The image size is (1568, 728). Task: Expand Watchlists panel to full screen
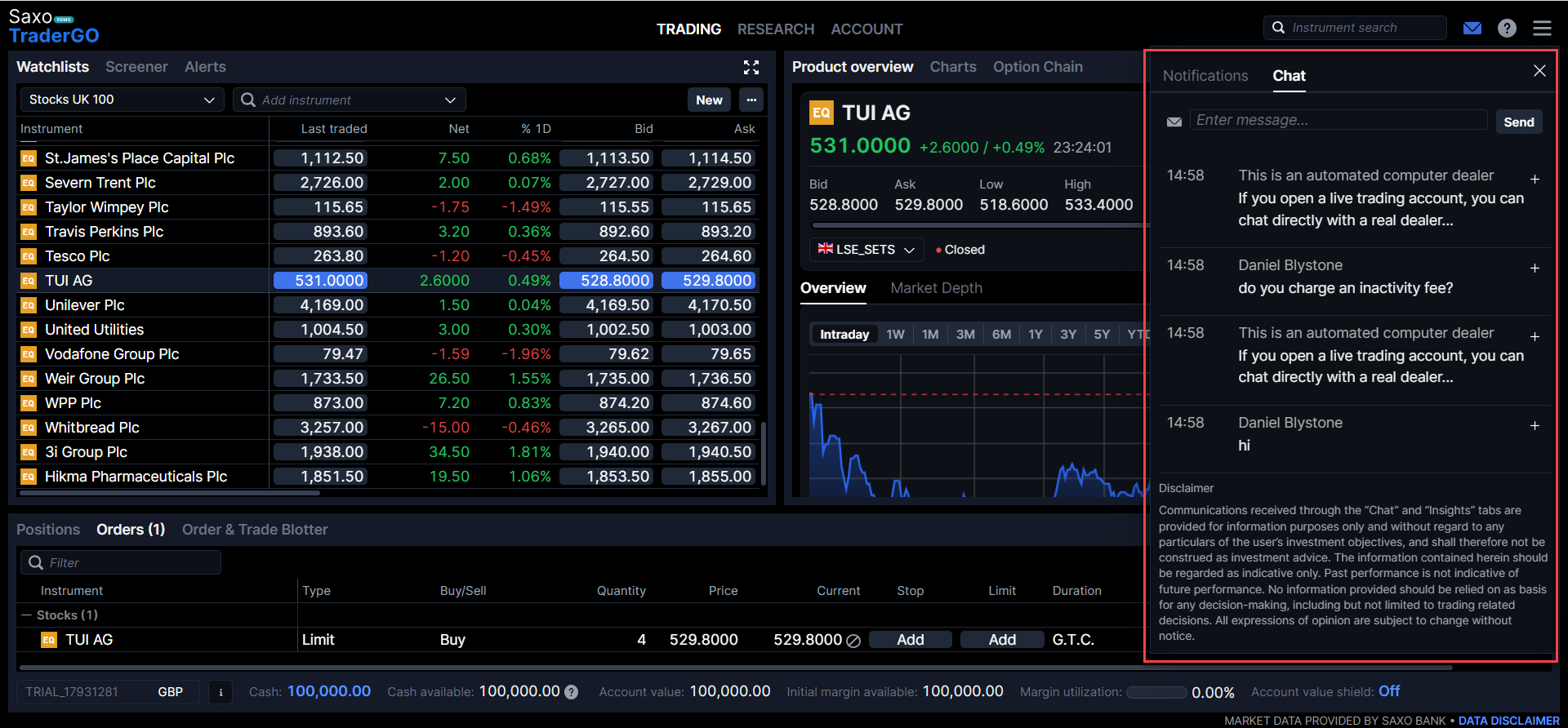(751, 67)
